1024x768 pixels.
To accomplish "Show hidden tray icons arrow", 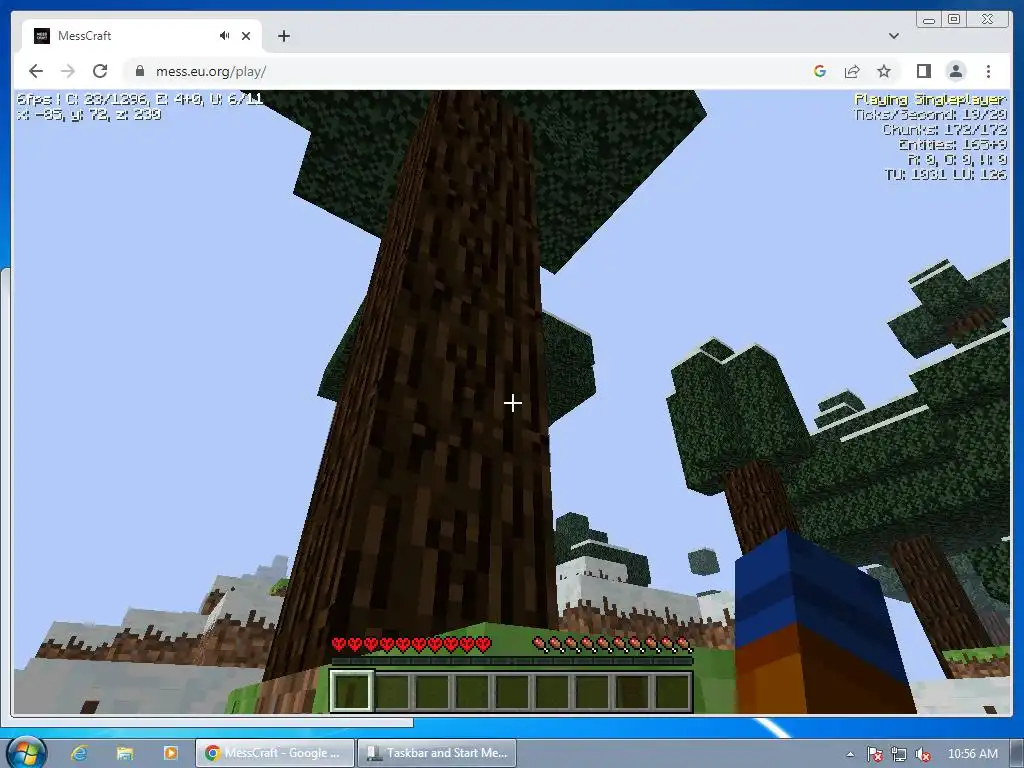I will (850, 754).
